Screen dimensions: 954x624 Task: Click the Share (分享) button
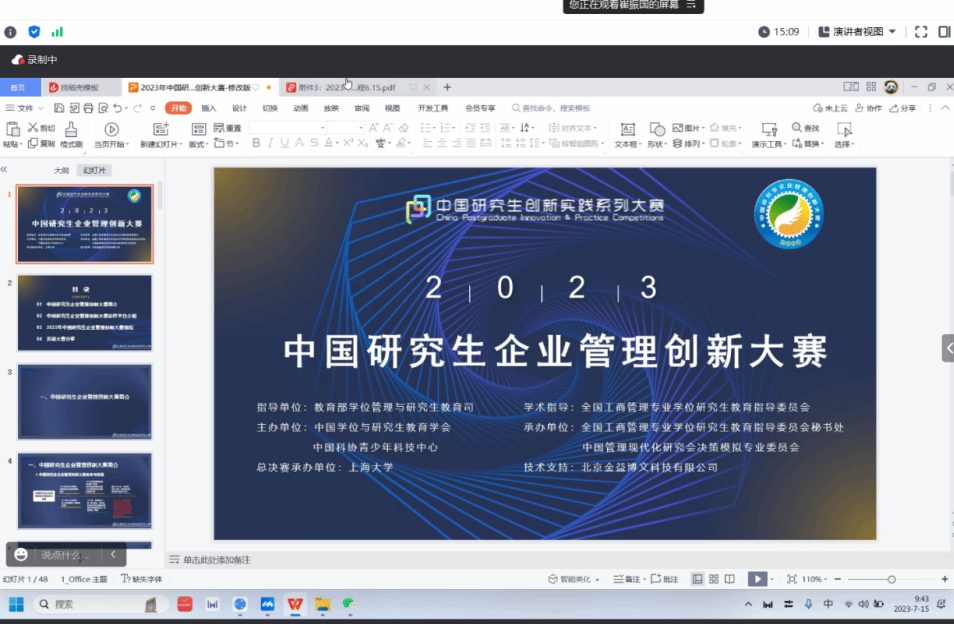tap(902, 108)
